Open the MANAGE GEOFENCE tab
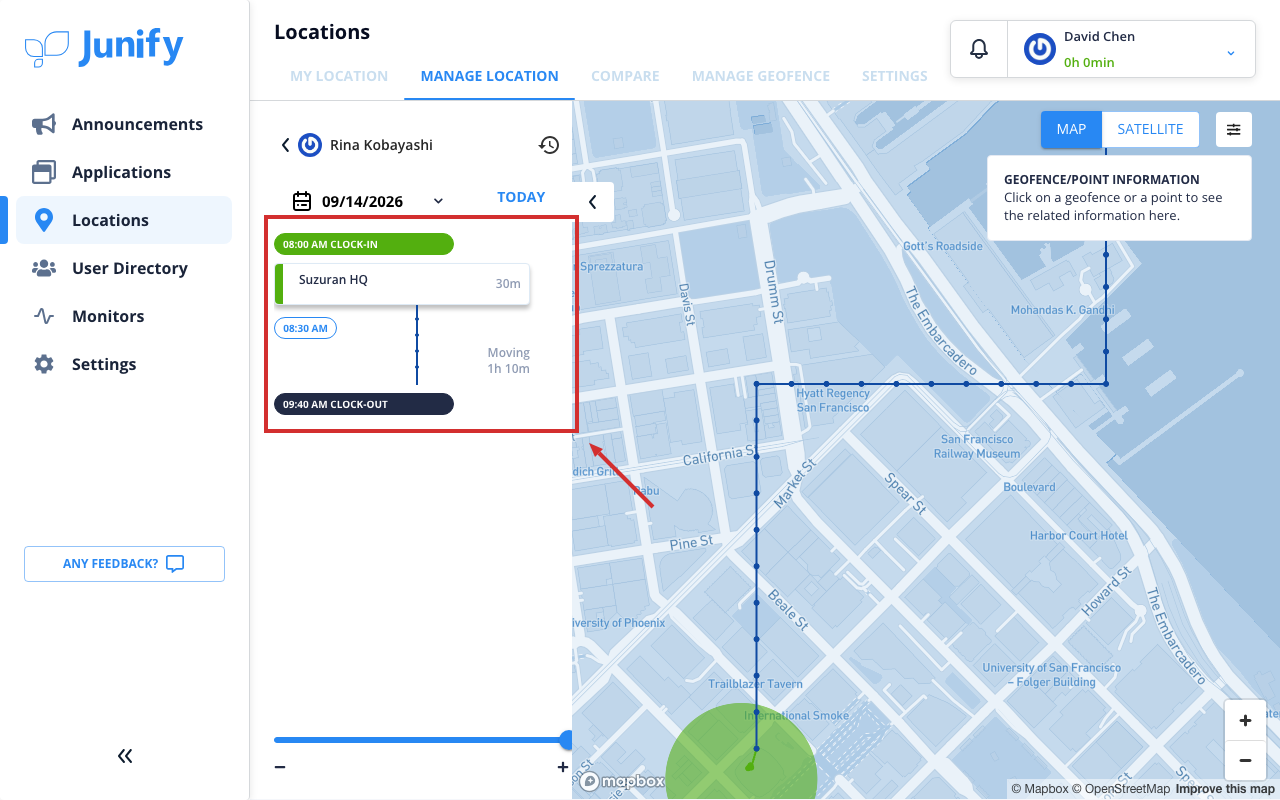1280x800 pixels. 761,76
